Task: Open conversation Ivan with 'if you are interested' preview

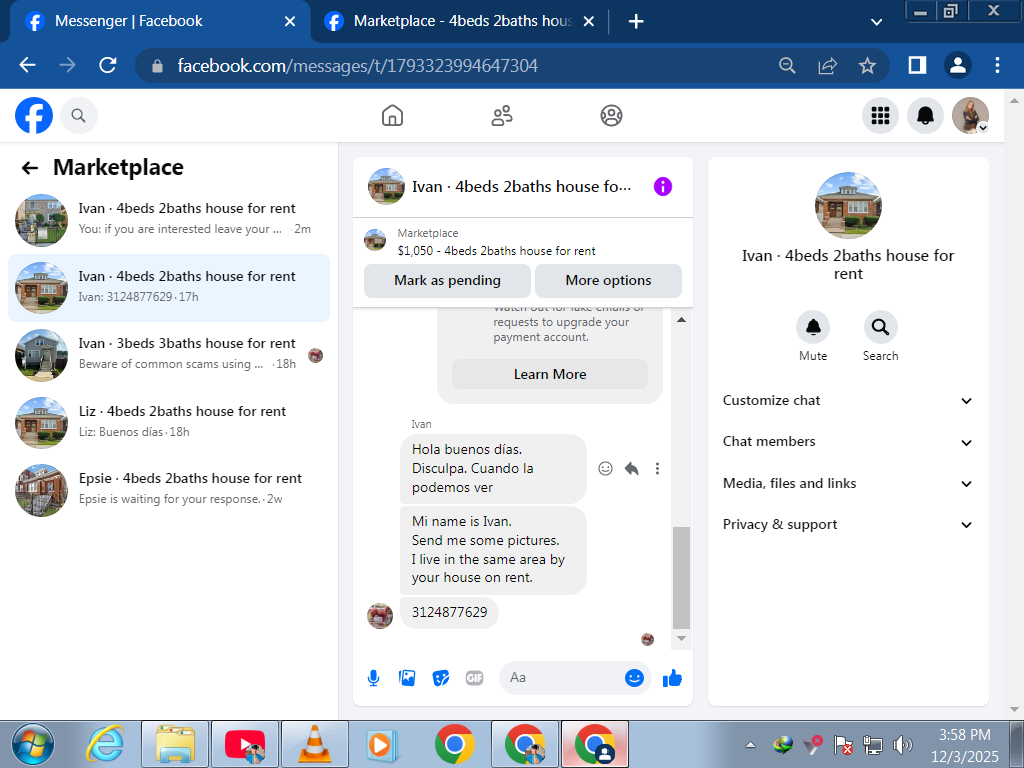Action: click(168, 220)
